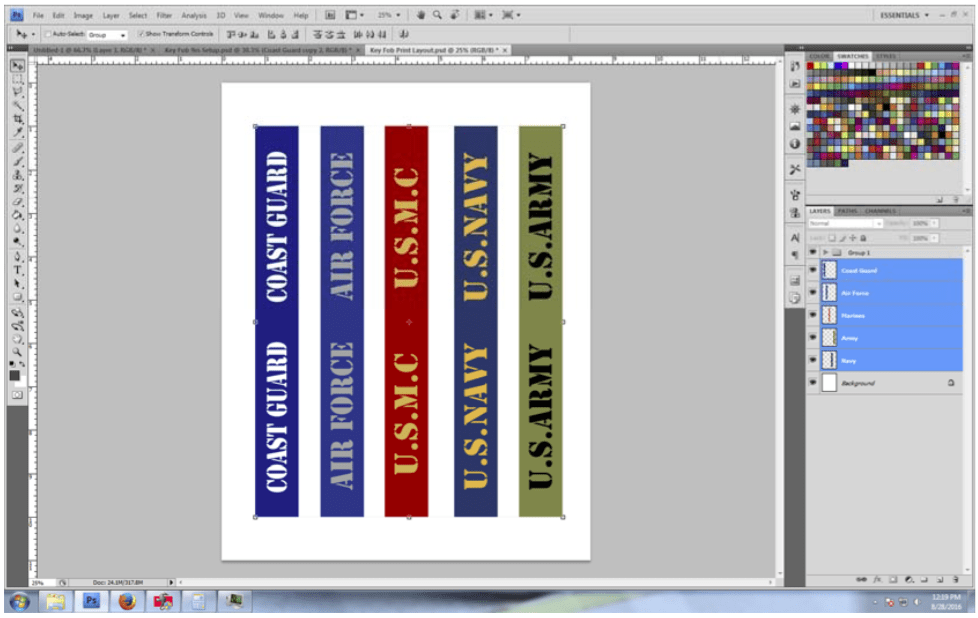Screen dimensions: 978x618
Task: Click the foreground color swatch in toolbox
Action: click(x=14, y=375)
